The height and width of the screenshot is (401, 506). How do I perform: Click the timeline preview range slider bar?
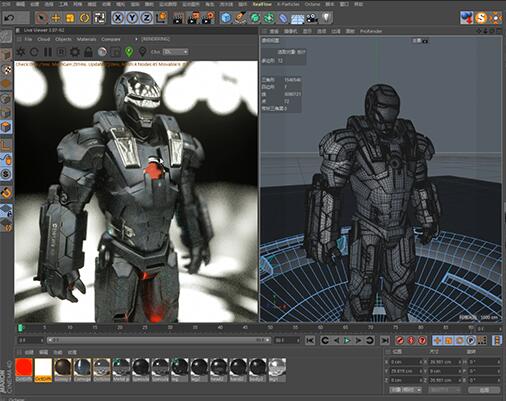pos(158,340)
